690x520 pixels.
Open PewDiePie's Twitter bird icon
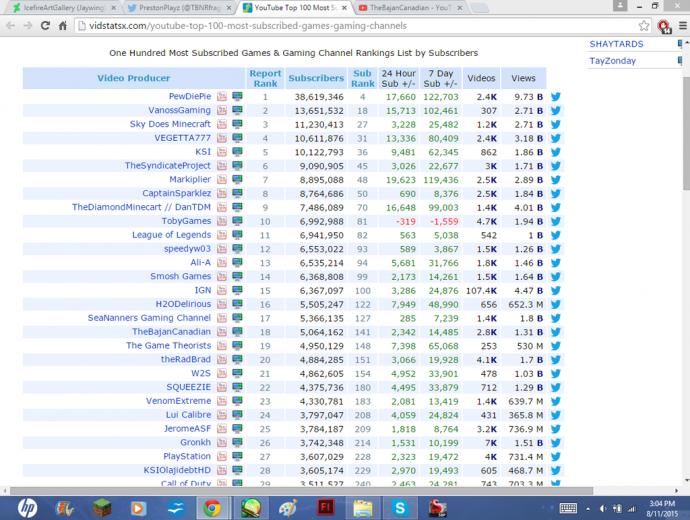[555, 97]
